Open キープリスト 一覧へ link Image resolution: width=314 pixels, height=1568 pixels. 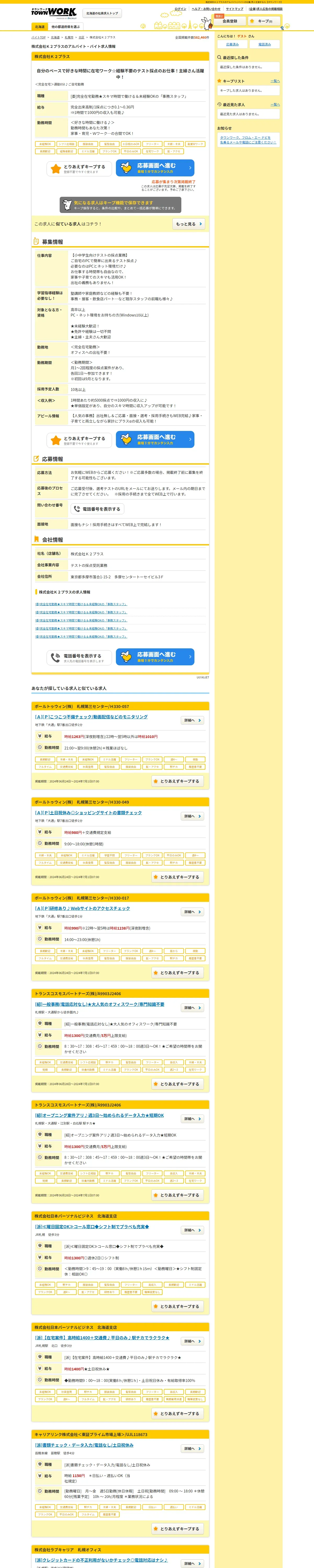tap(275, 81)
